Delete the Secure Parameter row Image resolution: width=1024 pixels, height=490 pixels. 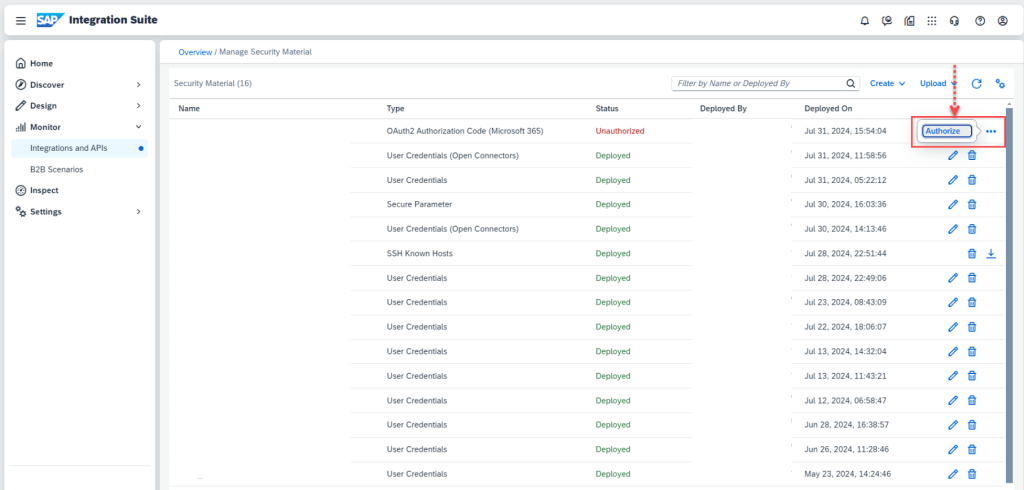pos(972,205)
